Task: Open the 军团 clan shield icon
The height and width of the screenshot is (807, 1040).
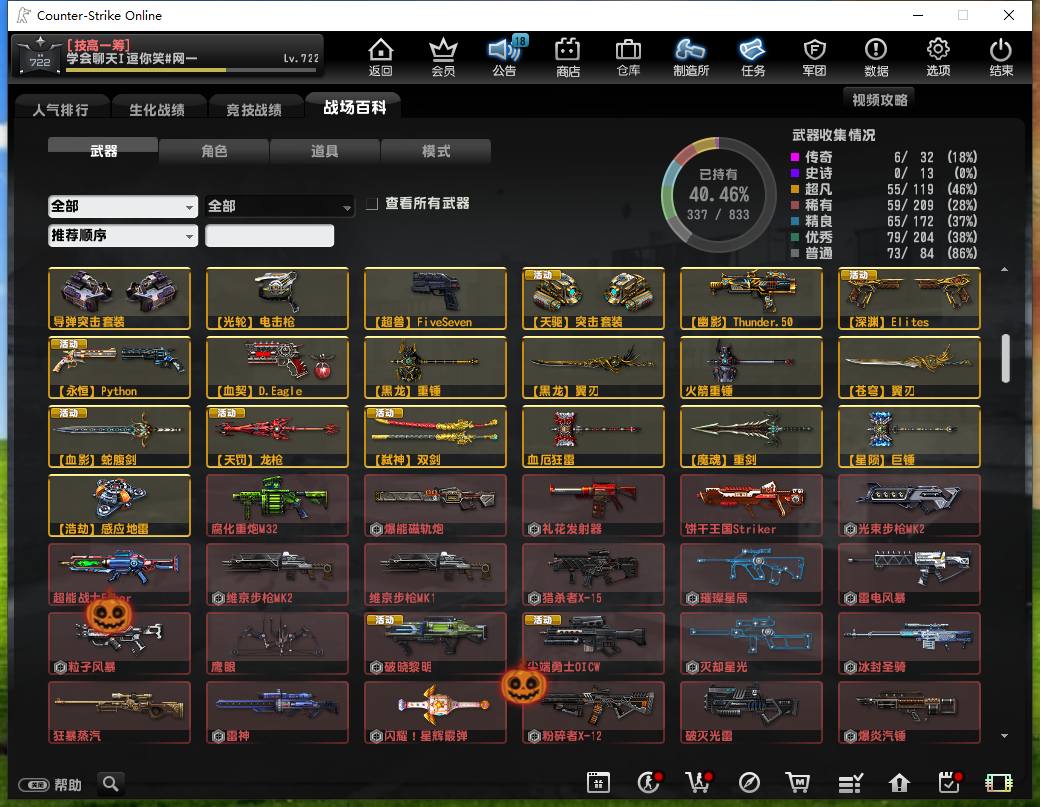Action: click(814, 57)
